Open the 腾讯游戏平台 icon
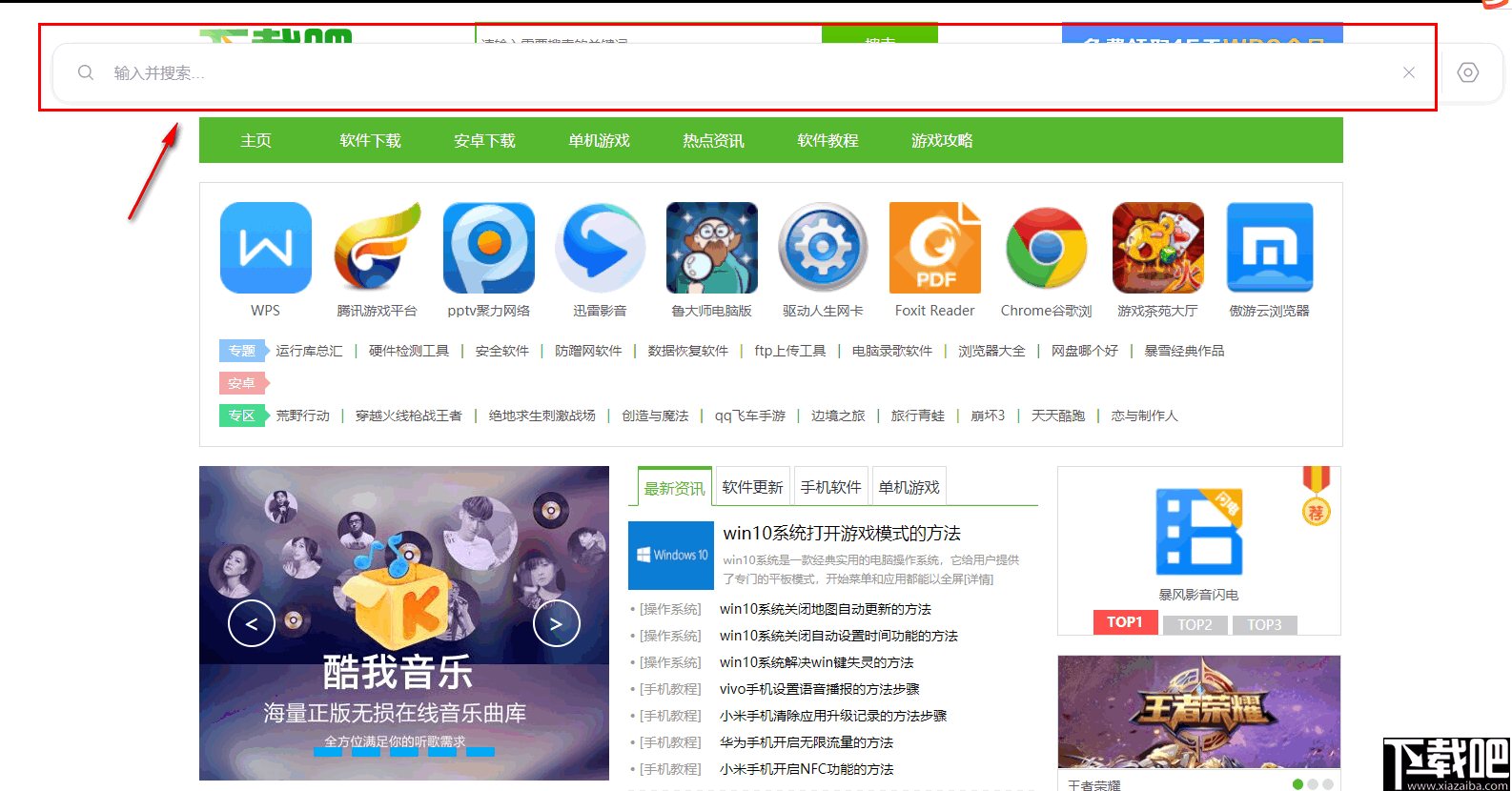1512x791 pixels. point(378,248)
